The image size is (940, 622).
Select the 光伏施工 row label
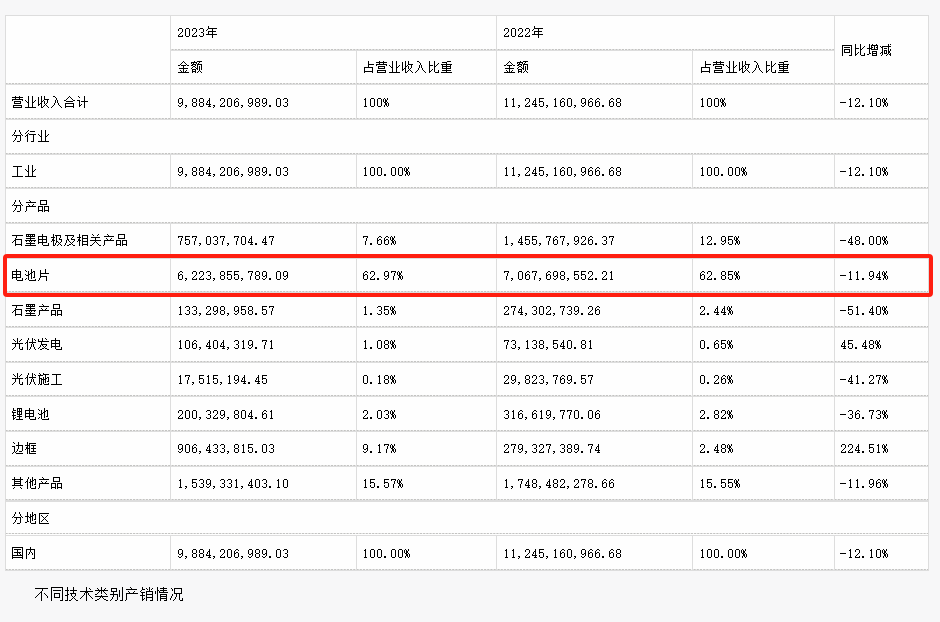(x=37, y=380)
